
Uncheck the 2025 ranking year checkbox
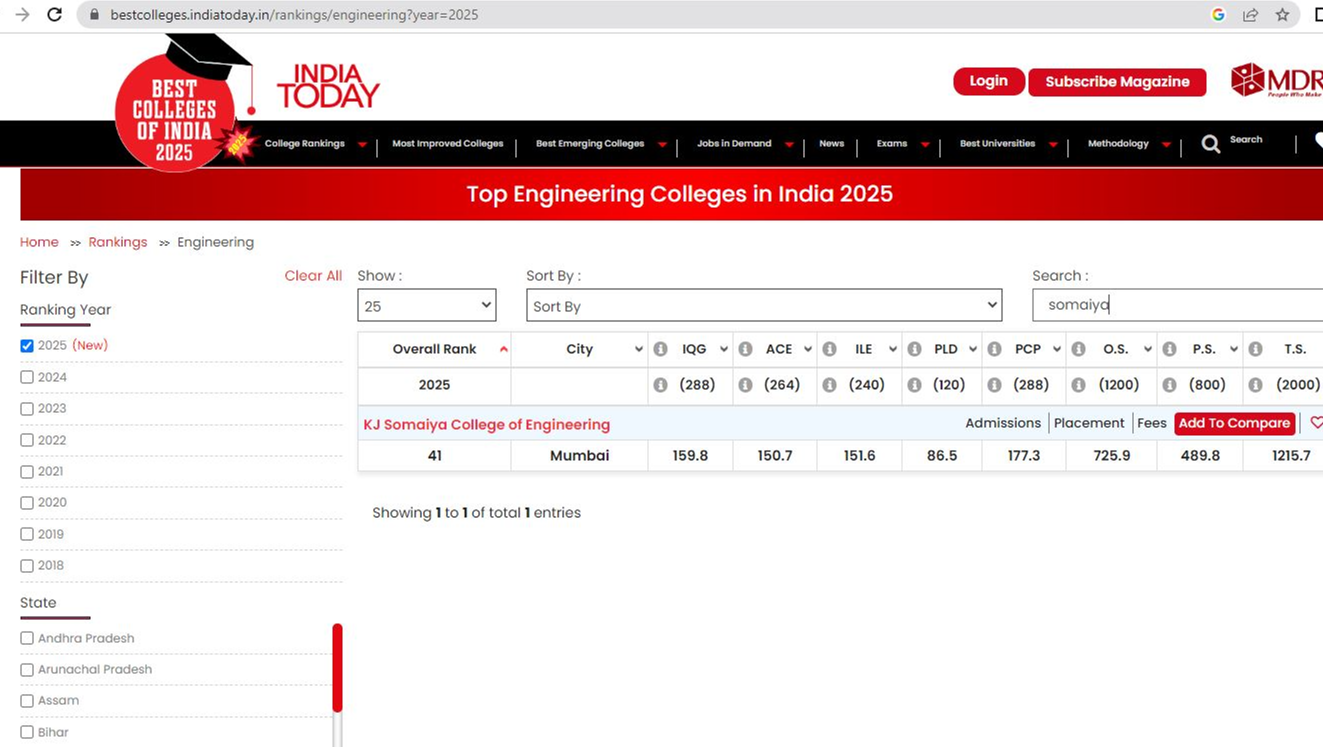tap(27, 346)
